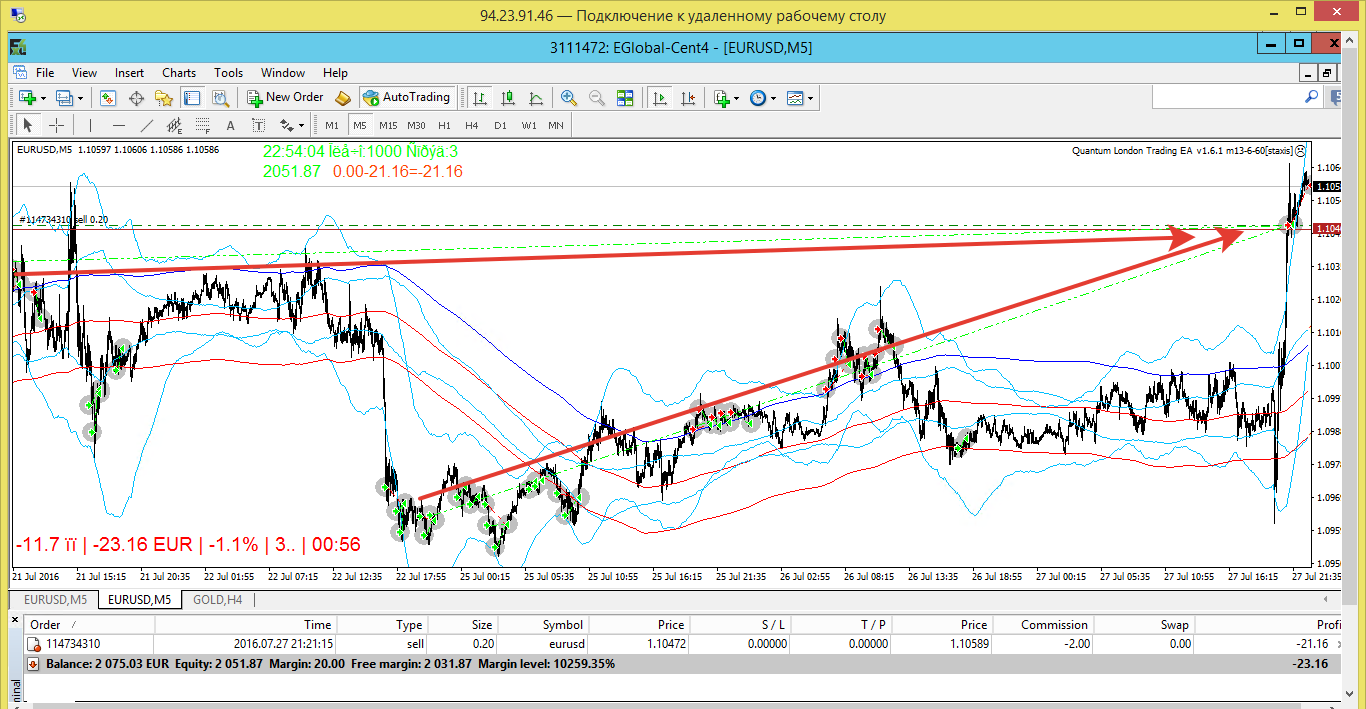
Task: Zoom out of the chart
Action: (x=597, y=98)
